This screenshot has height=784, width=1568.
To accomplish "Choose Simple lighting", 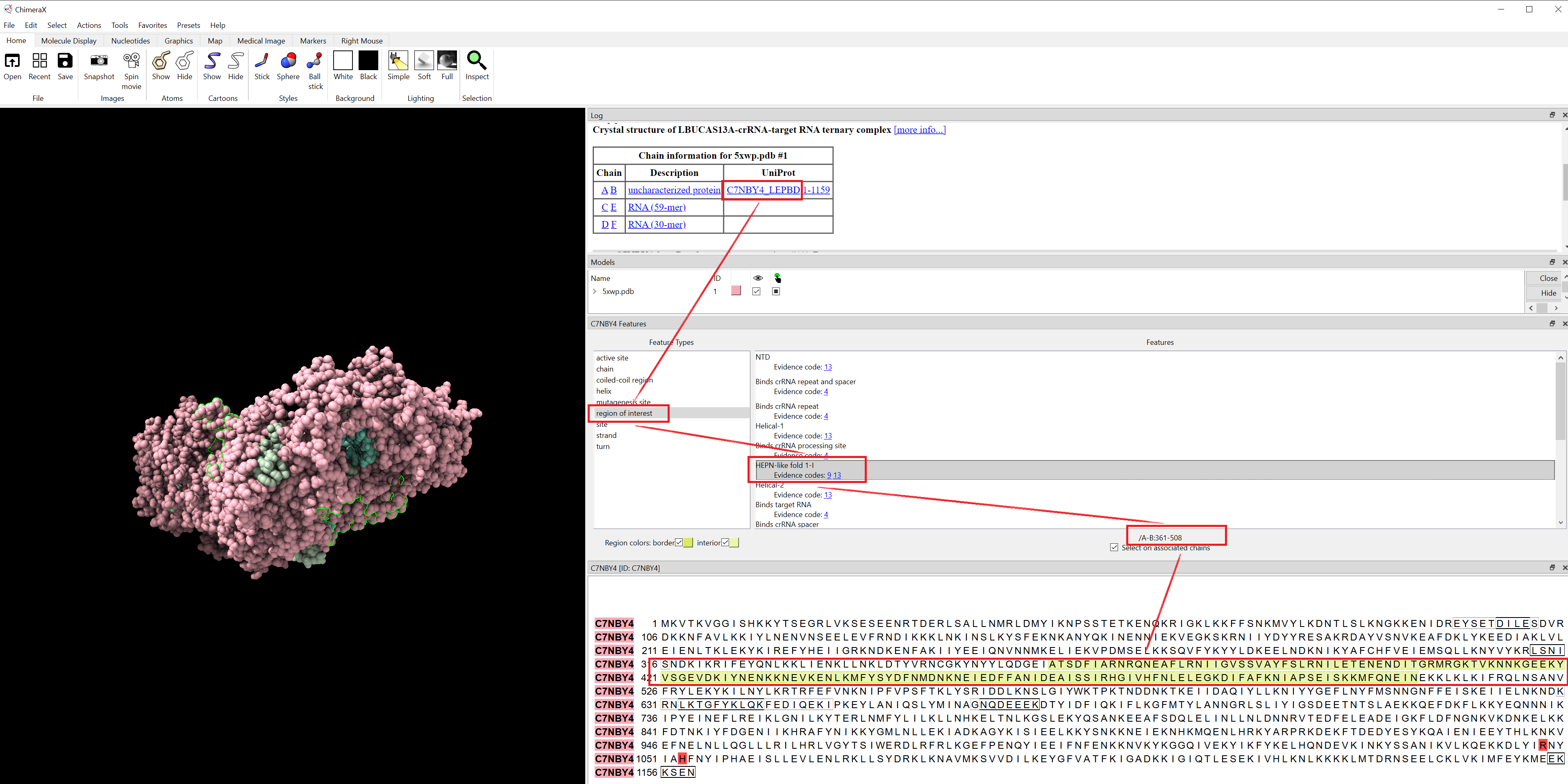I will pyautogui.click(x=398, y=60).
